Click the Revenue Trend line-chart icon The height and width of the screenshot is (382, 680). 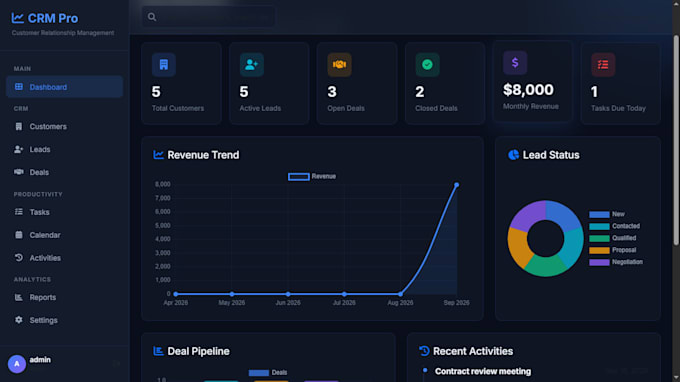[158, 155]
